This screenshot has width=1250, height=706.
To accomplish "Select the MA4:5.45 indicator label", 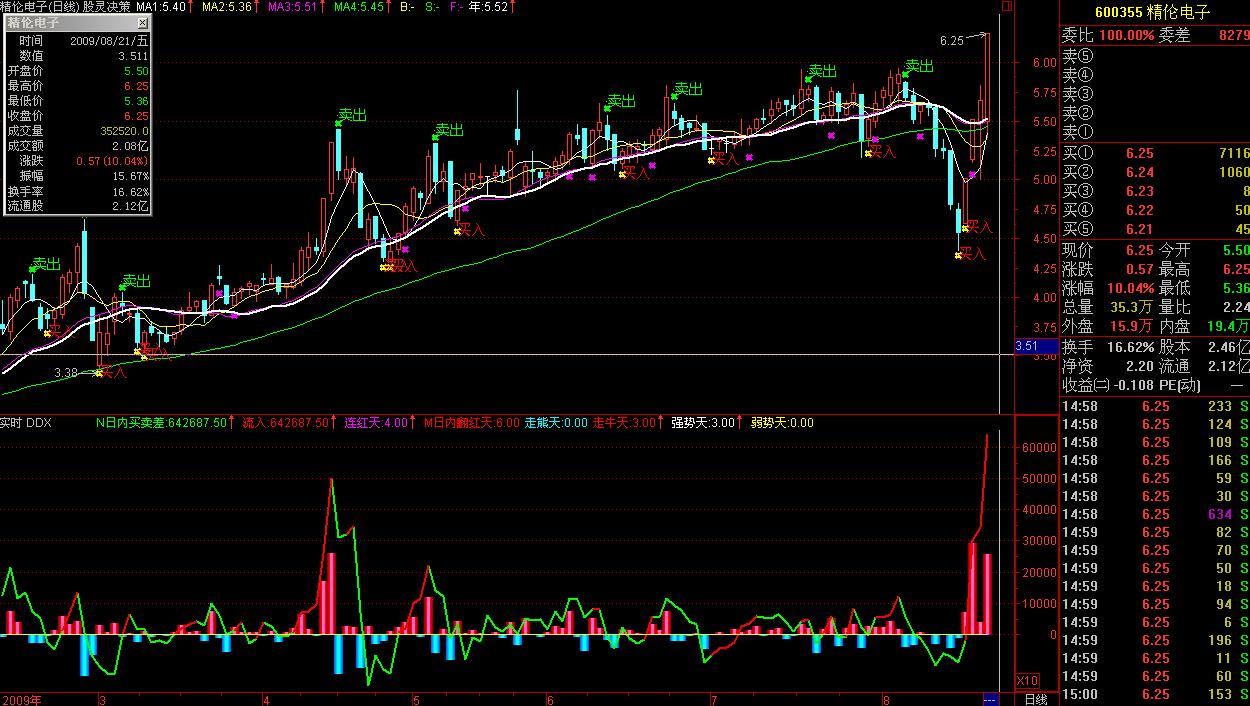I will tap(360, 7).
